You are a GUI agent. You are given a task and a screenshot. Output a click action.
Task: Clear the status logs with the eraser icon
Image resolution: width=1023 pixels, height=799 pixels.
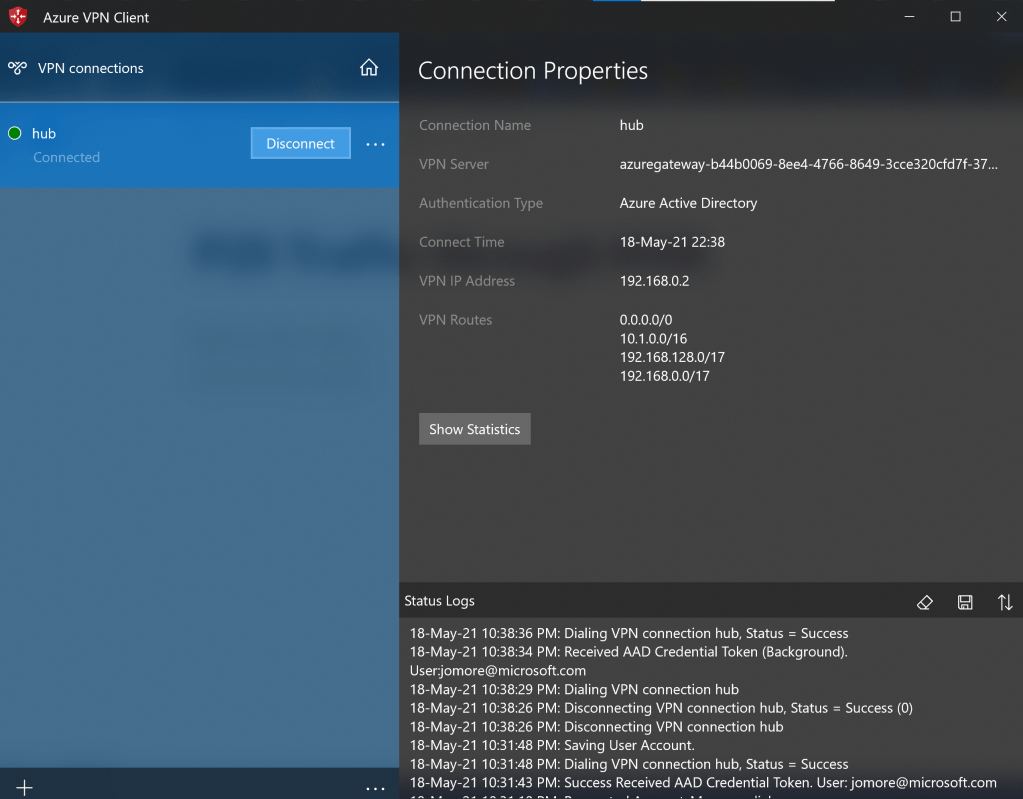click(925, 602)
